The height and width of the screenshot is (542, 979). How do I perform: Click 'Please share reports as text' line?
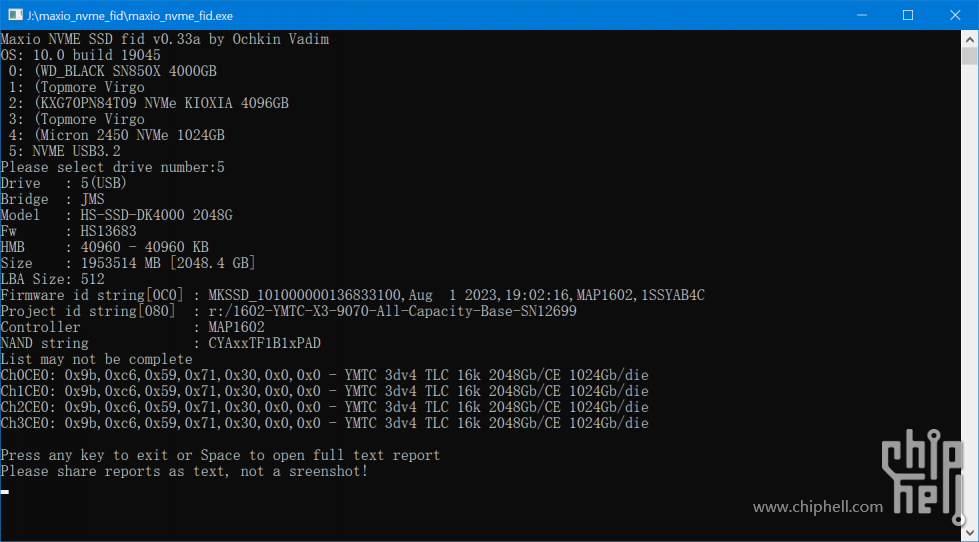pyautogui.click(x=185, y=471)
